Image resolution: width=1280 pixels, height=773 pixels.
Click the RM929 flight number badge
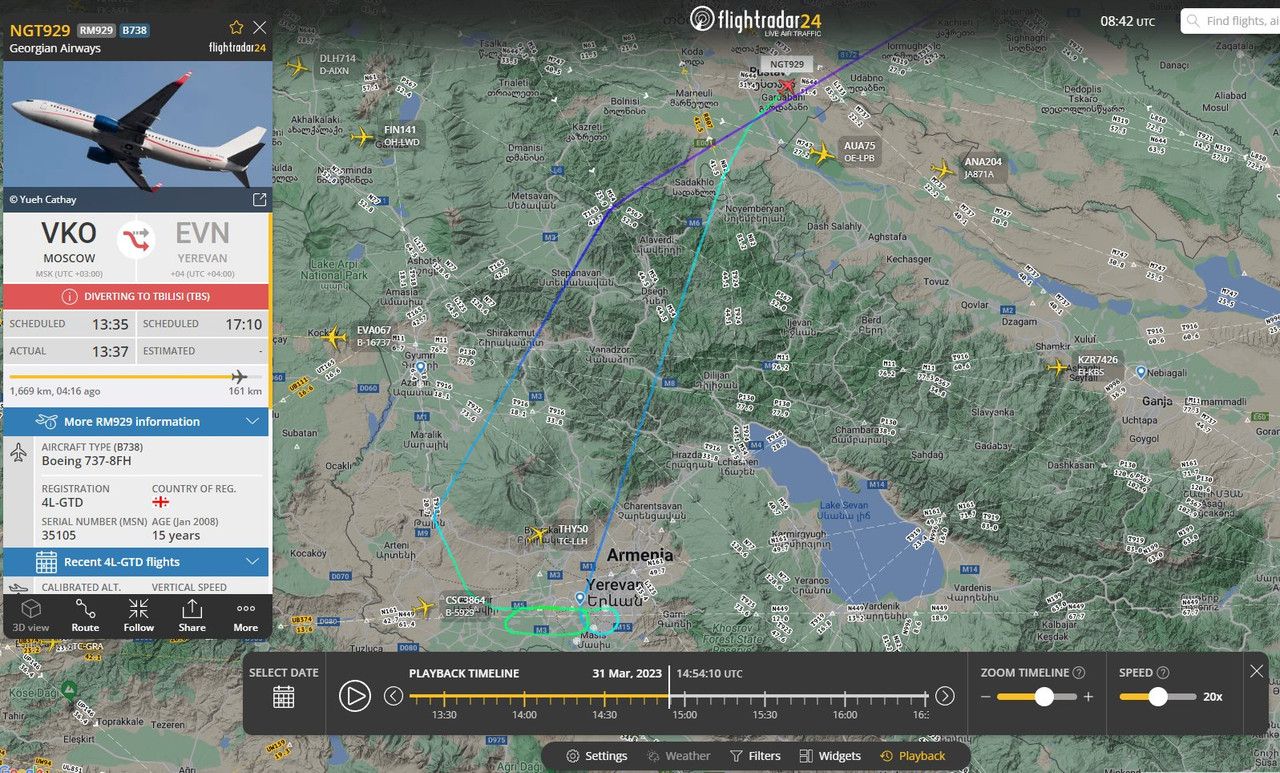(96, 31)
